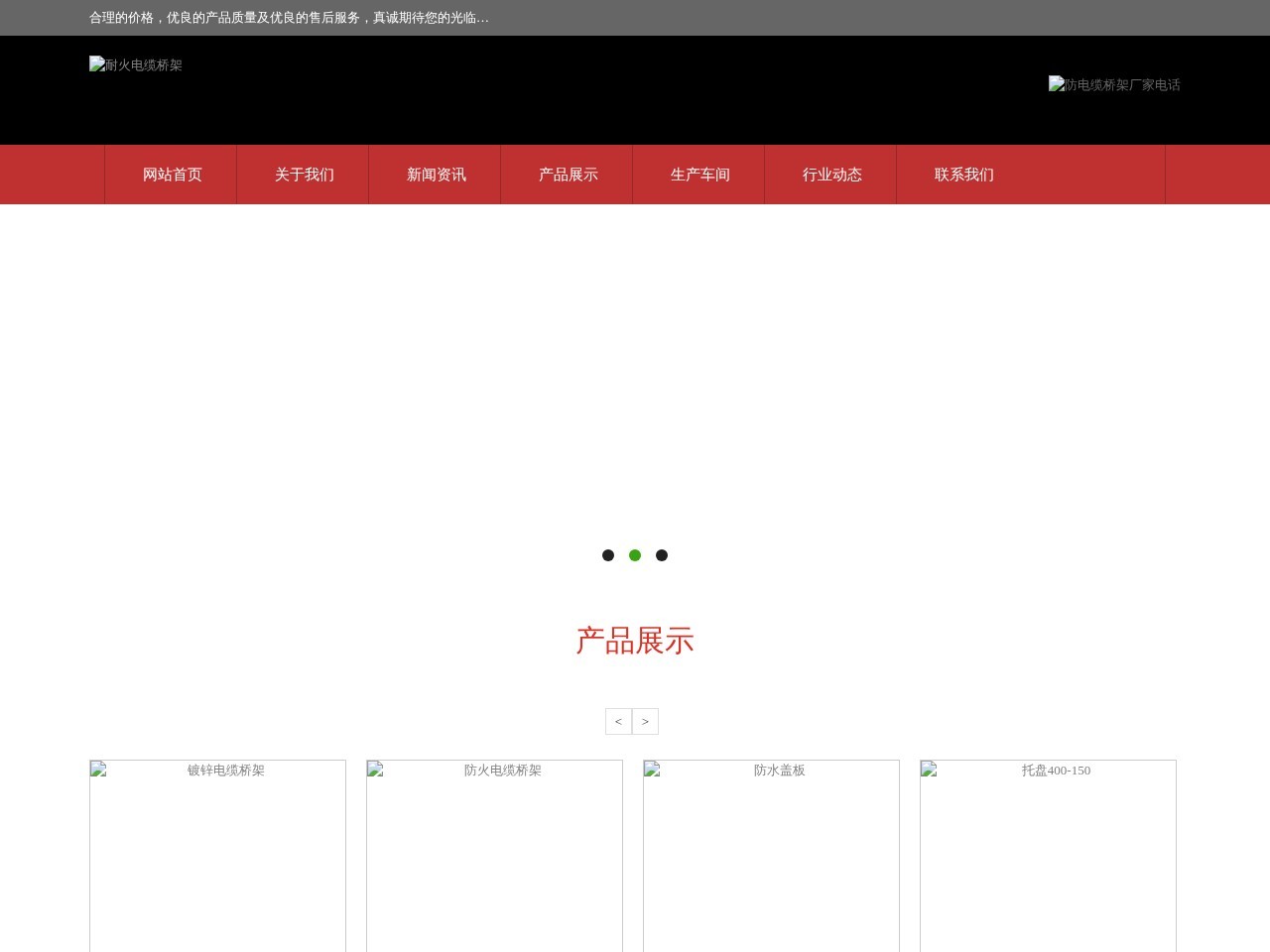The width and height of the screenshot is (1270, 952).
Task: Select the active green carousel dot
Action: coord(635,555)
